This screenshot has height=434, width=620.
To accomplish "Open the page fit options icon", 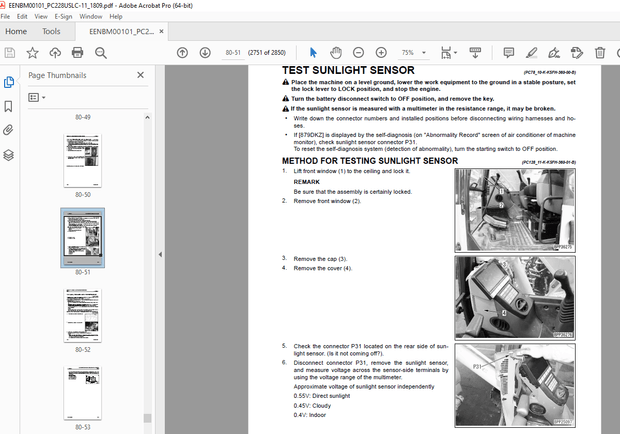I will [446, 53].
